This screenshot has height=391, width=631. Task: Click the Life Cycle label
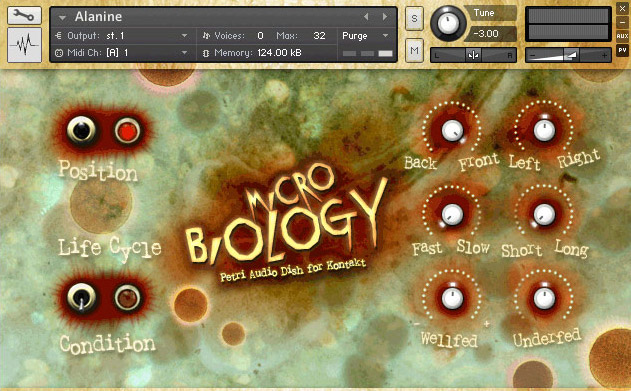(x=110, y=248)
